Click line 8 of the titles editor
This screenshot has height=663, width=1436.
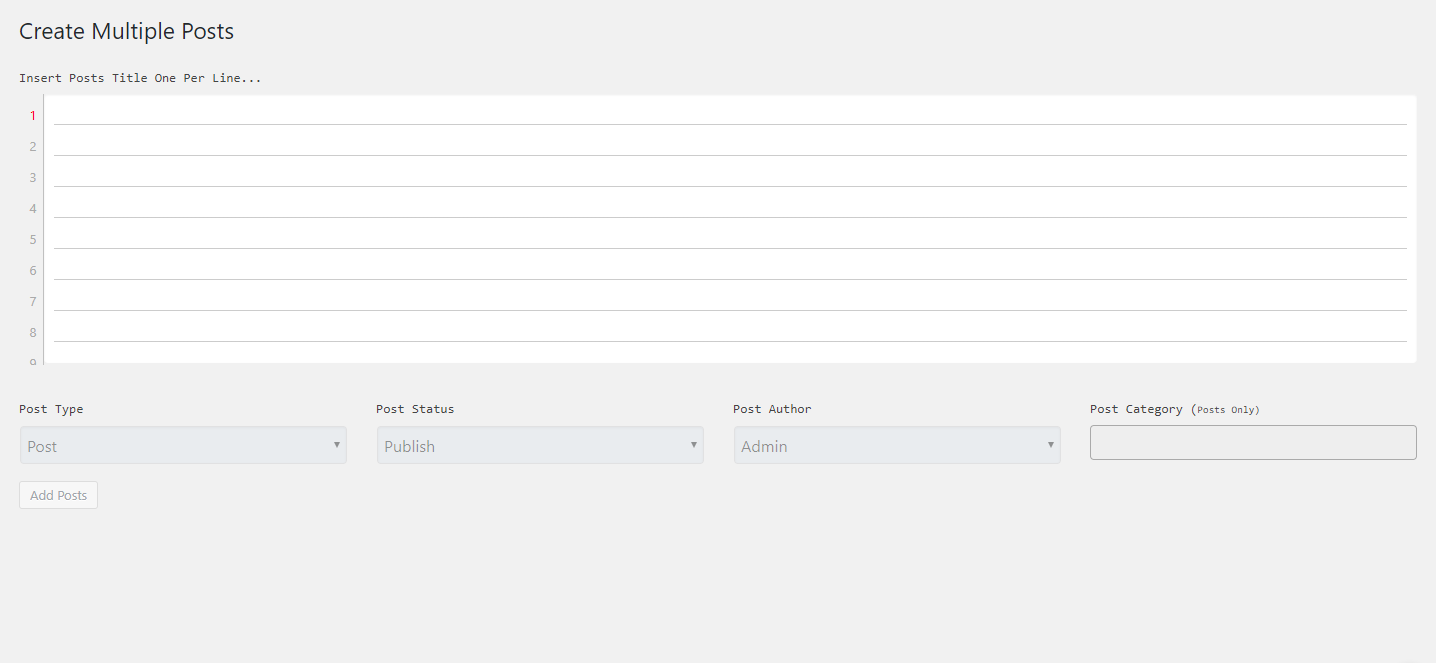[730, 327]
